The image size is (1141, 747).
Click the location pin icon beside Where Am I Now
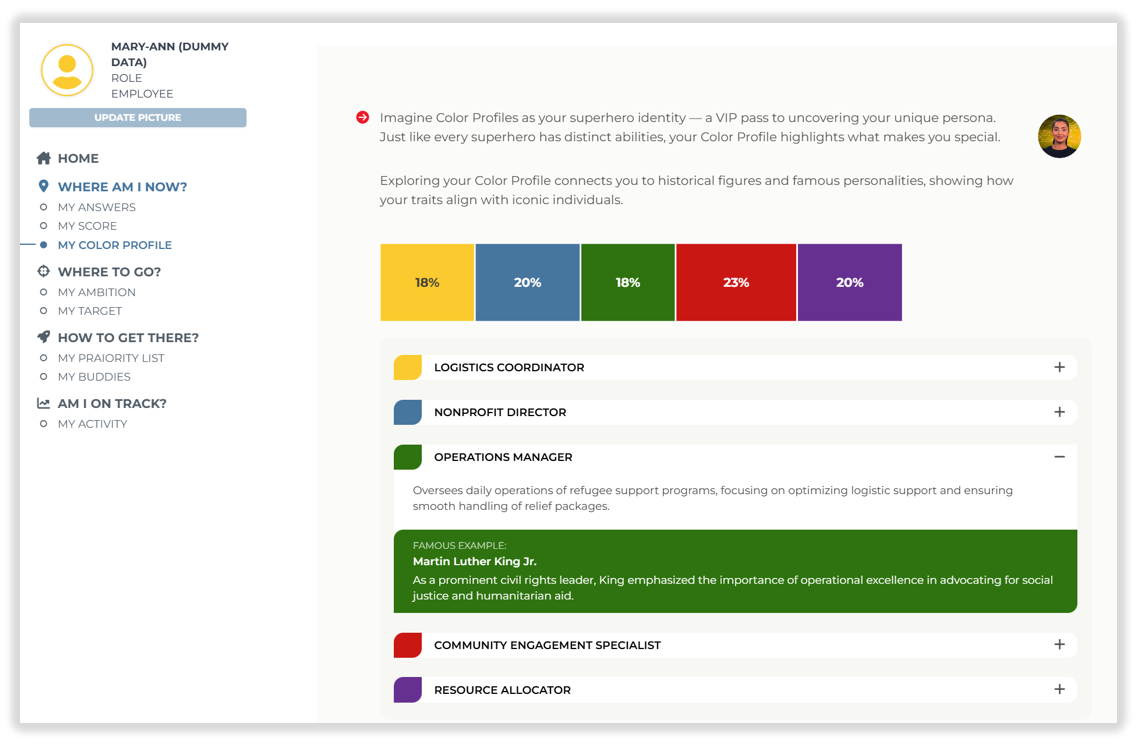pyautogui.click(x=44, y=186)
